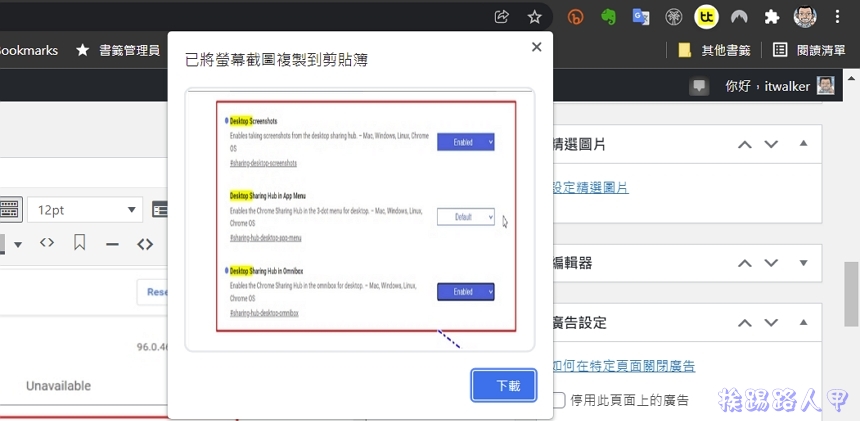Click the bookmark anchor icon in editor toolbar
The image size is (860, 421).
tap(79, 243)
